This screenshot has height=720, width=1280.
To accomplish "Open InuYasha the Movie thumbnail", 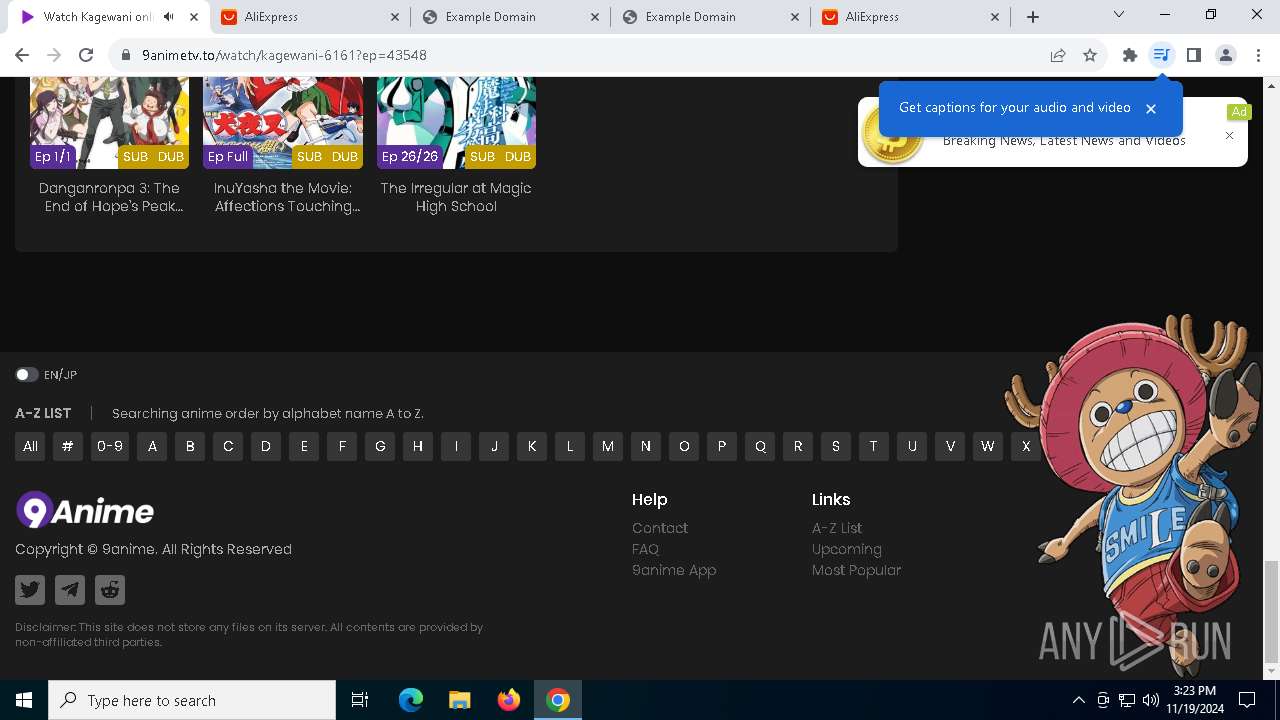I will pos(283,122).
